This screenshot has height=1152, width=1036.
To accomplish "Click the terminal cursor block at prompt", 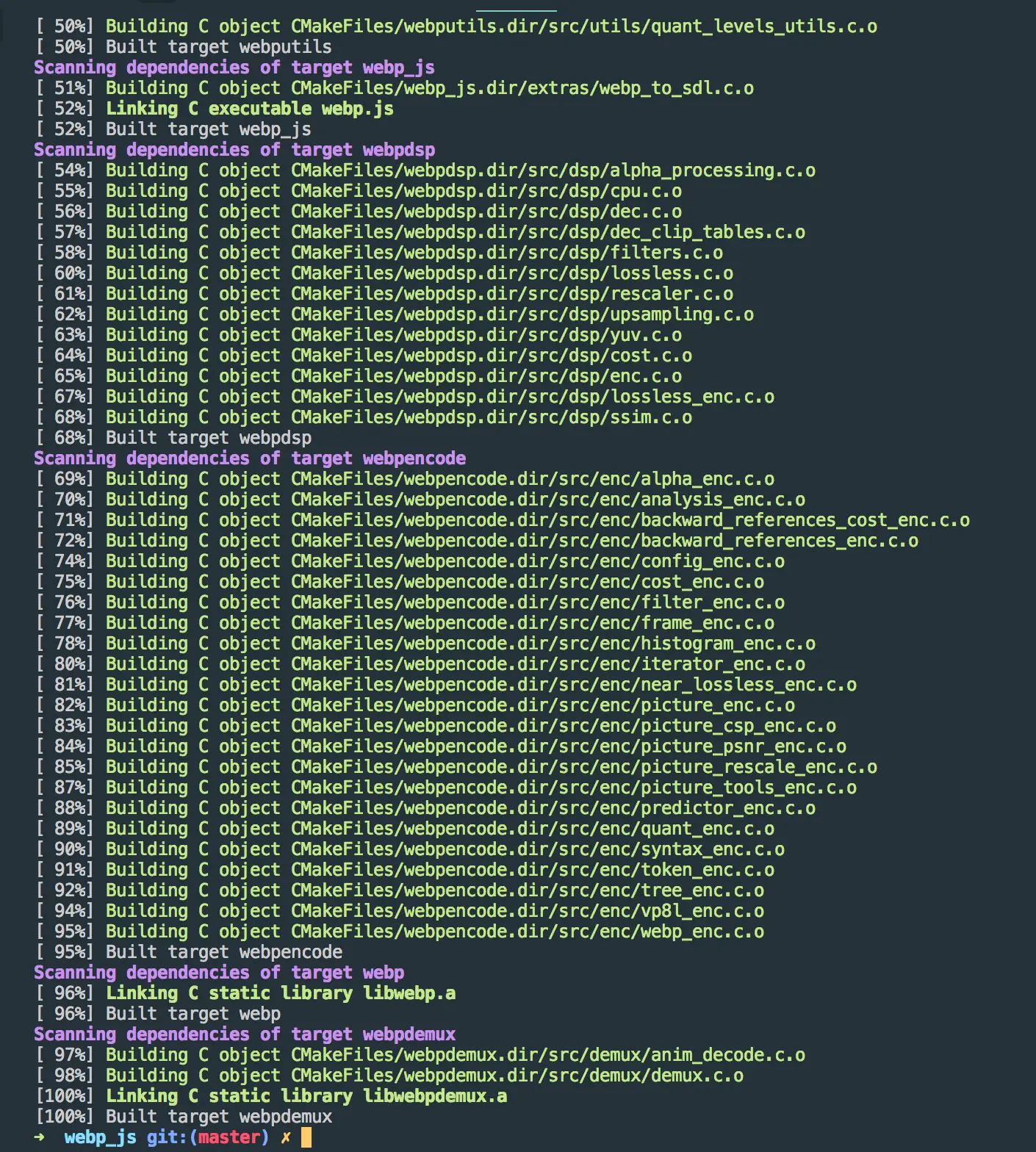I will [x=306, y=1137].
